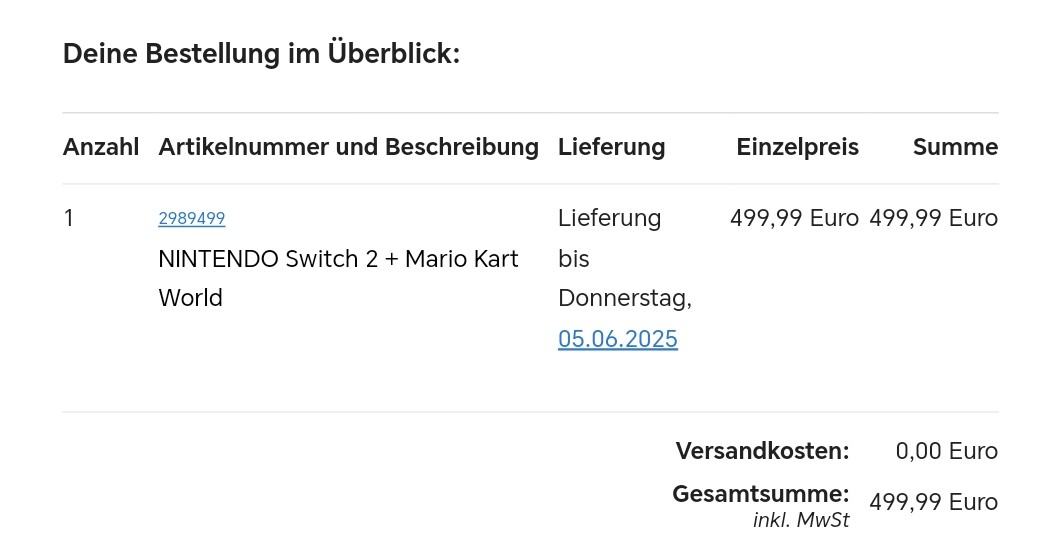Click the Einzelpreis column header

[798, 147]
